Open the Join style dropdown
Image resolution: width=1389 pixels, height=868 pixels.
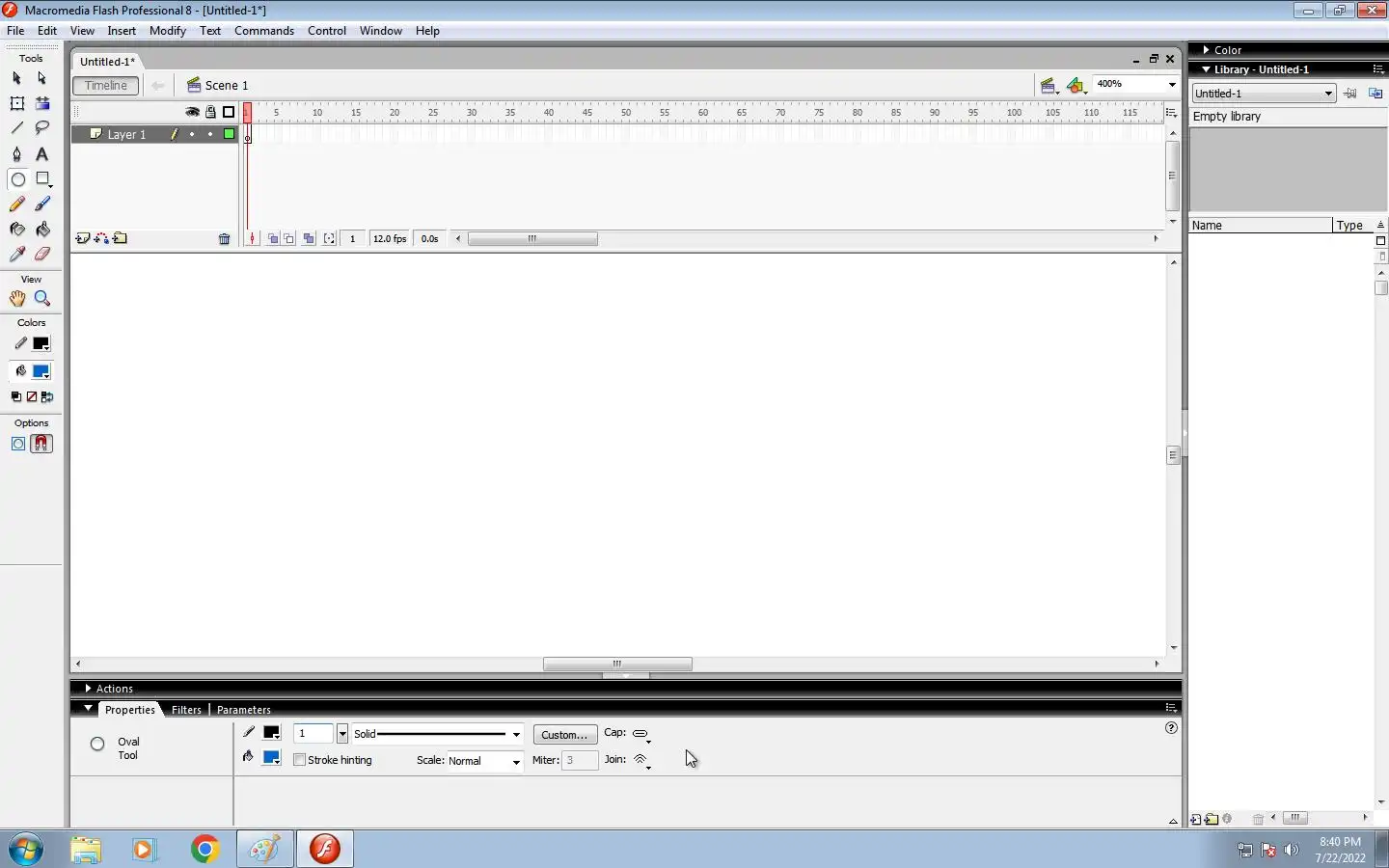[x=641, y=761]
